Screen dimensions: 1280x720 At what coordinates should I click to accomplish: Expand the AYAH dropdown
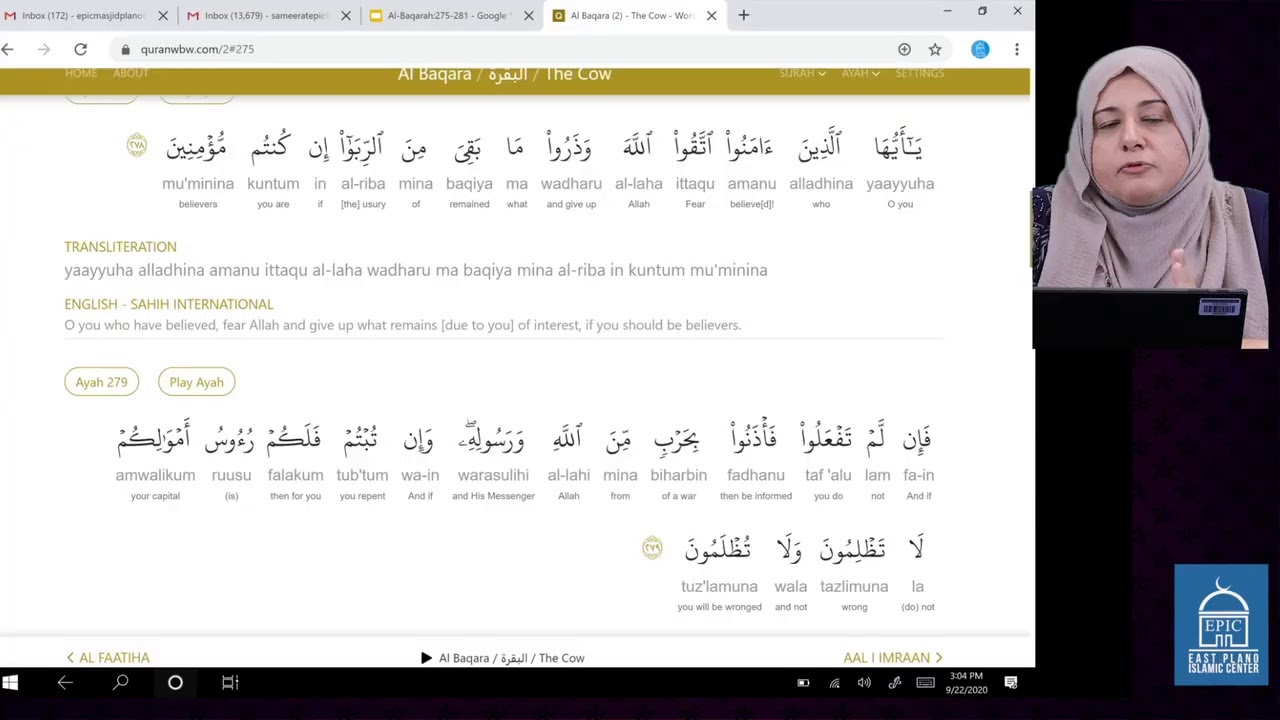860,73
